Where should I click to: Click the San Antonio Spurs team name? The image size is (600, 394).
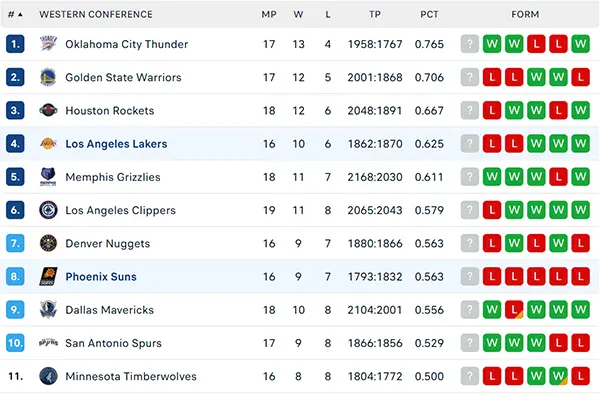114,343
